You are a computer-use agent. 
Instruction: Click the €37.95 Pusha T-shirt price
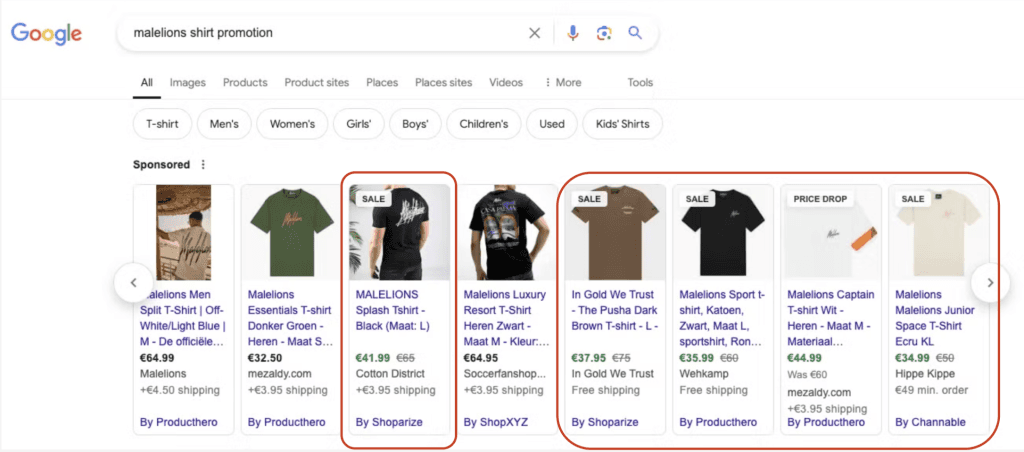pos(588,358)
